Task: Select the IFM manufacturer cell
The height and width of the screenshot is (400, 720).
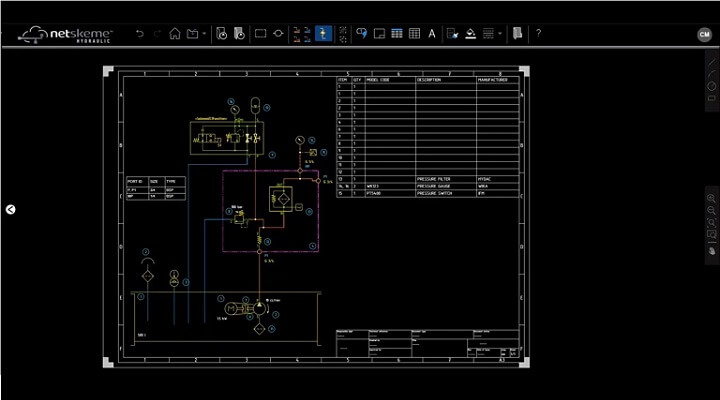Action: [498, 193]
